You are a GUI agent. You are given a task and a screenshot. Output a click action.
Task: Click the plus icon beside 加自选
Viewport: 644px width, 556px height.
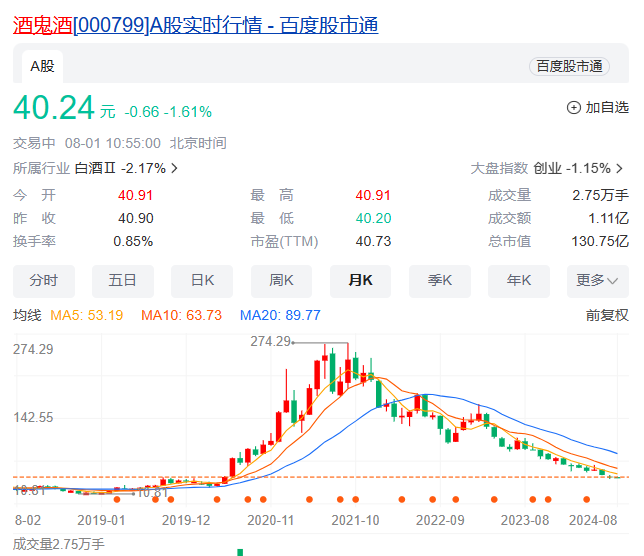click(x=574, y=108)
